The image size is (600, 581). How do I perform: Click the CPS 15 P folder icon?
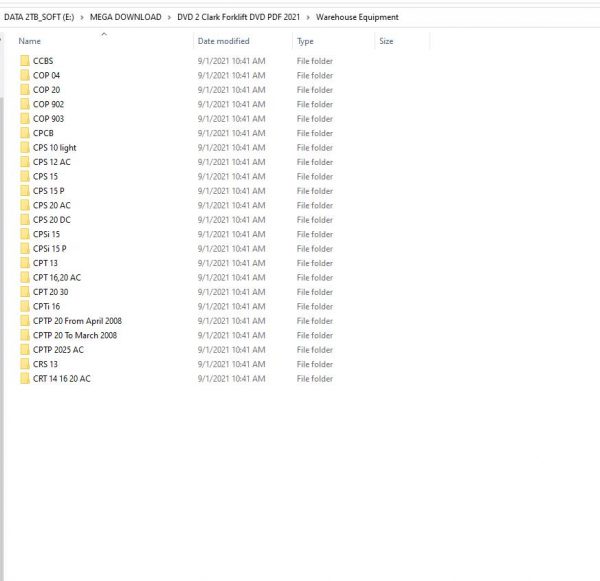click(25, 191)
